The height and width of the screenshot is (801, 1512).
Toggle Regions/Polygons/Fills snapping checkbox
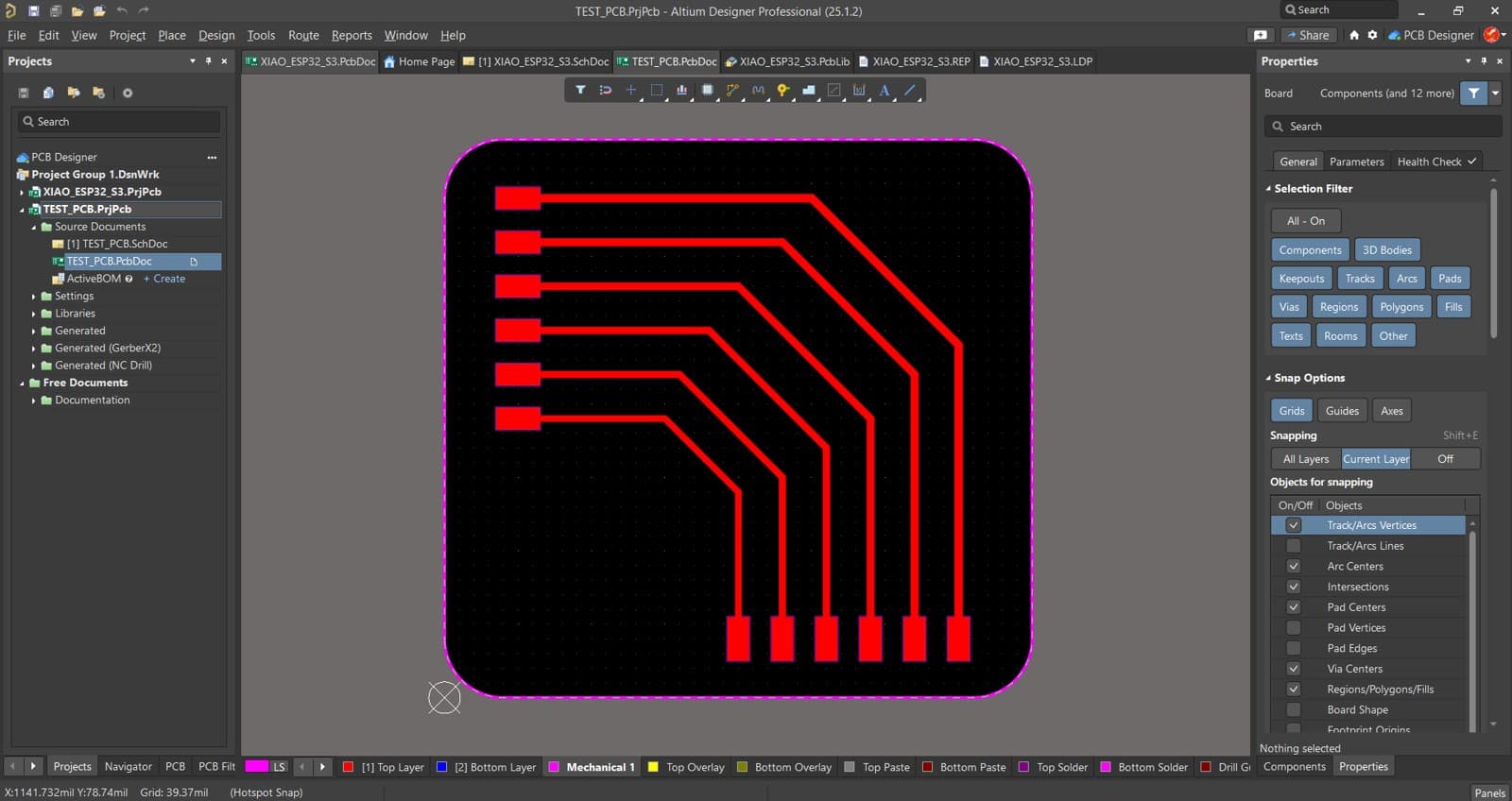coord(1294,690)
